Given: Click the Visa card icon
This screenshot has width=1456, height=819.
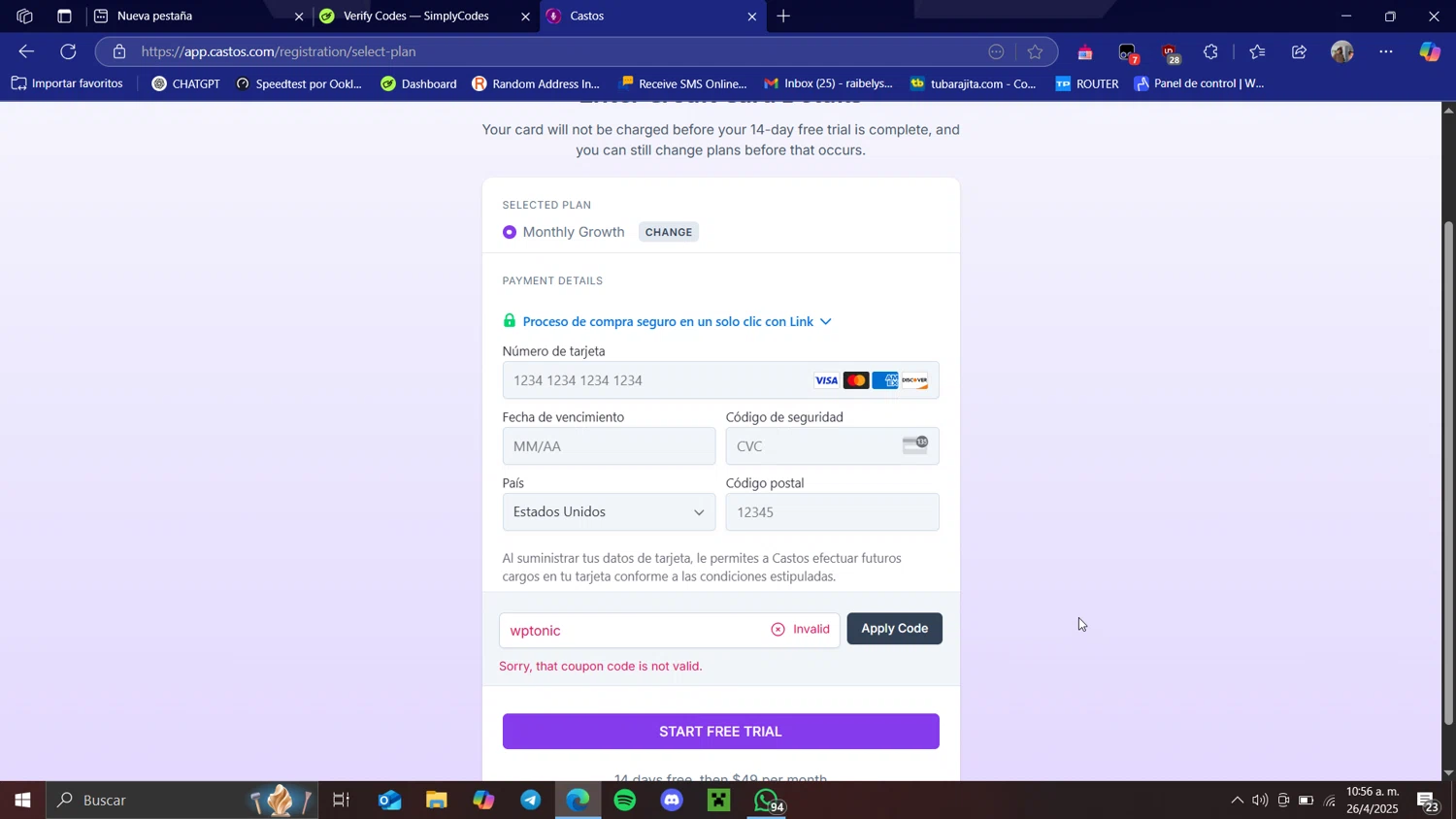Looking at the screenshot, I should point(826,380).
